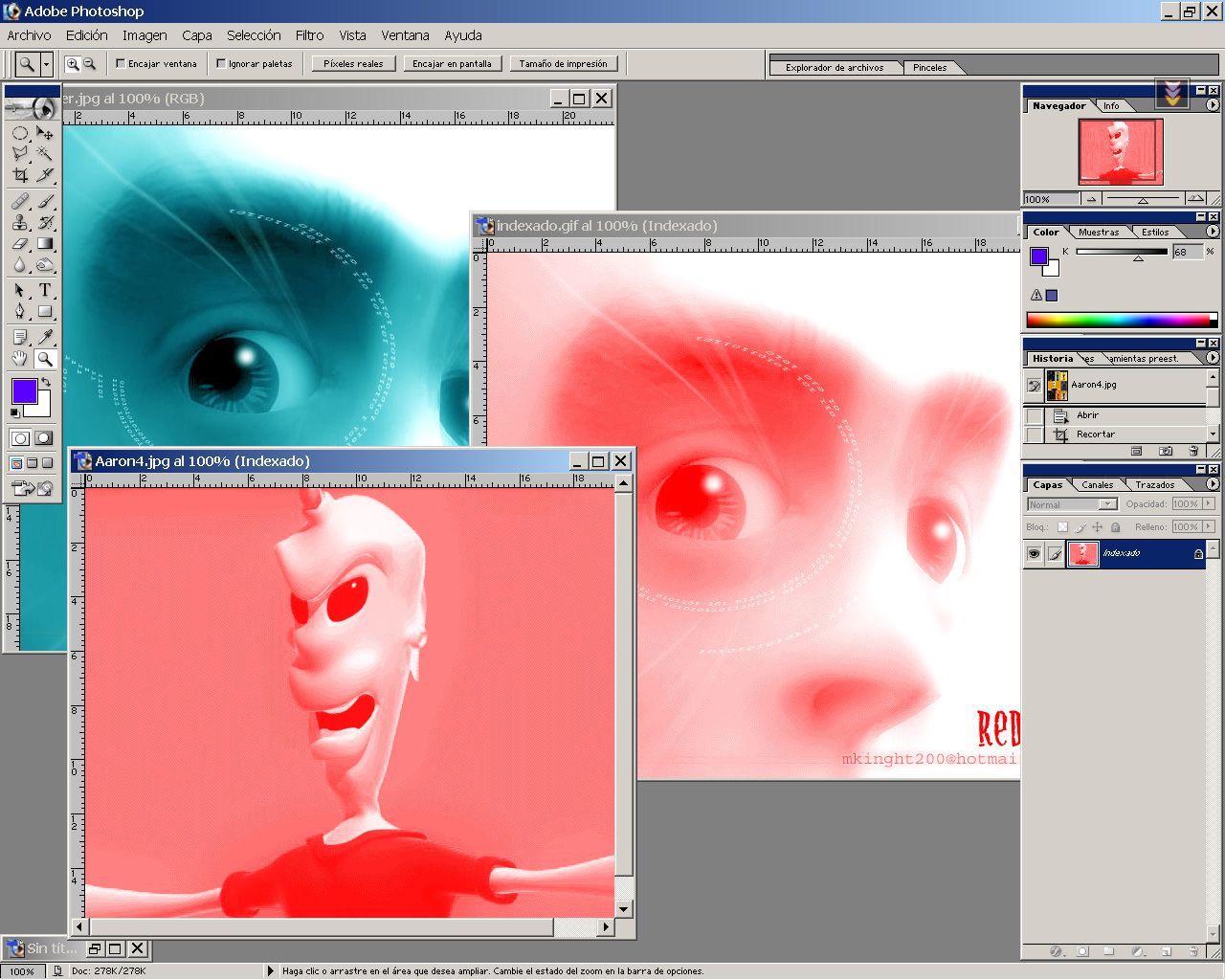
Task: Select the Brush tool
Action: [x=45, y=202]
